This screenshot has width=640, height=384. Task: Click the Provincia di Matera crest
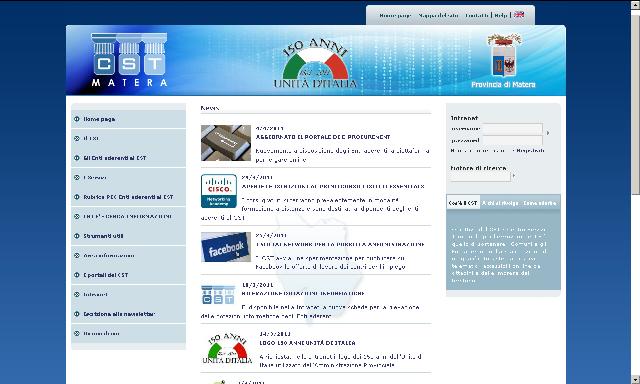coord(504,56)
